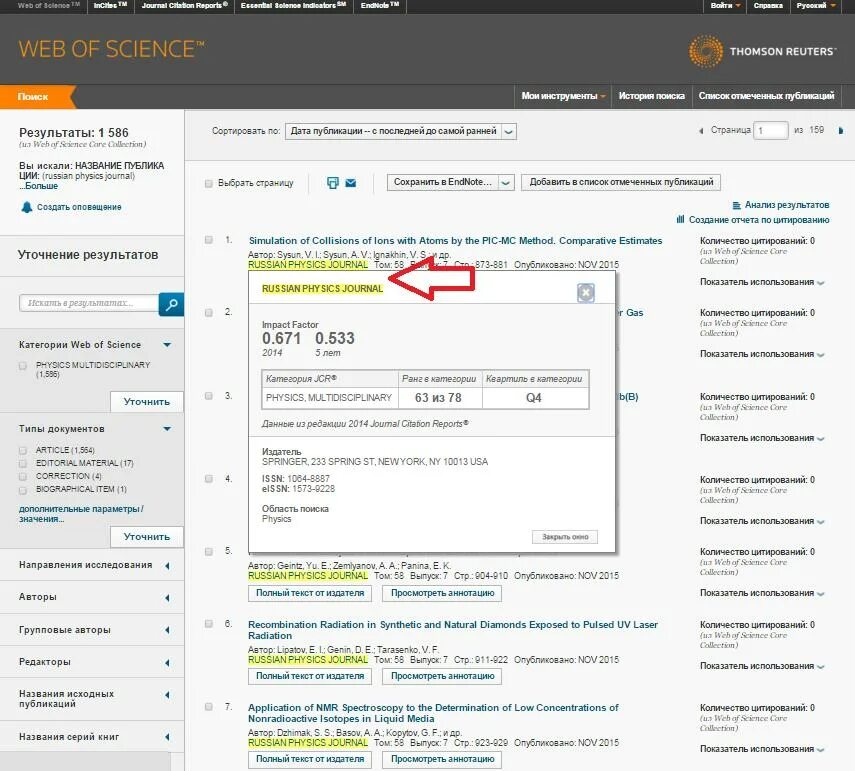This screenshot has height=771, width=855.
Task: Select checkbox for result 2
Action: pos(208,312)
